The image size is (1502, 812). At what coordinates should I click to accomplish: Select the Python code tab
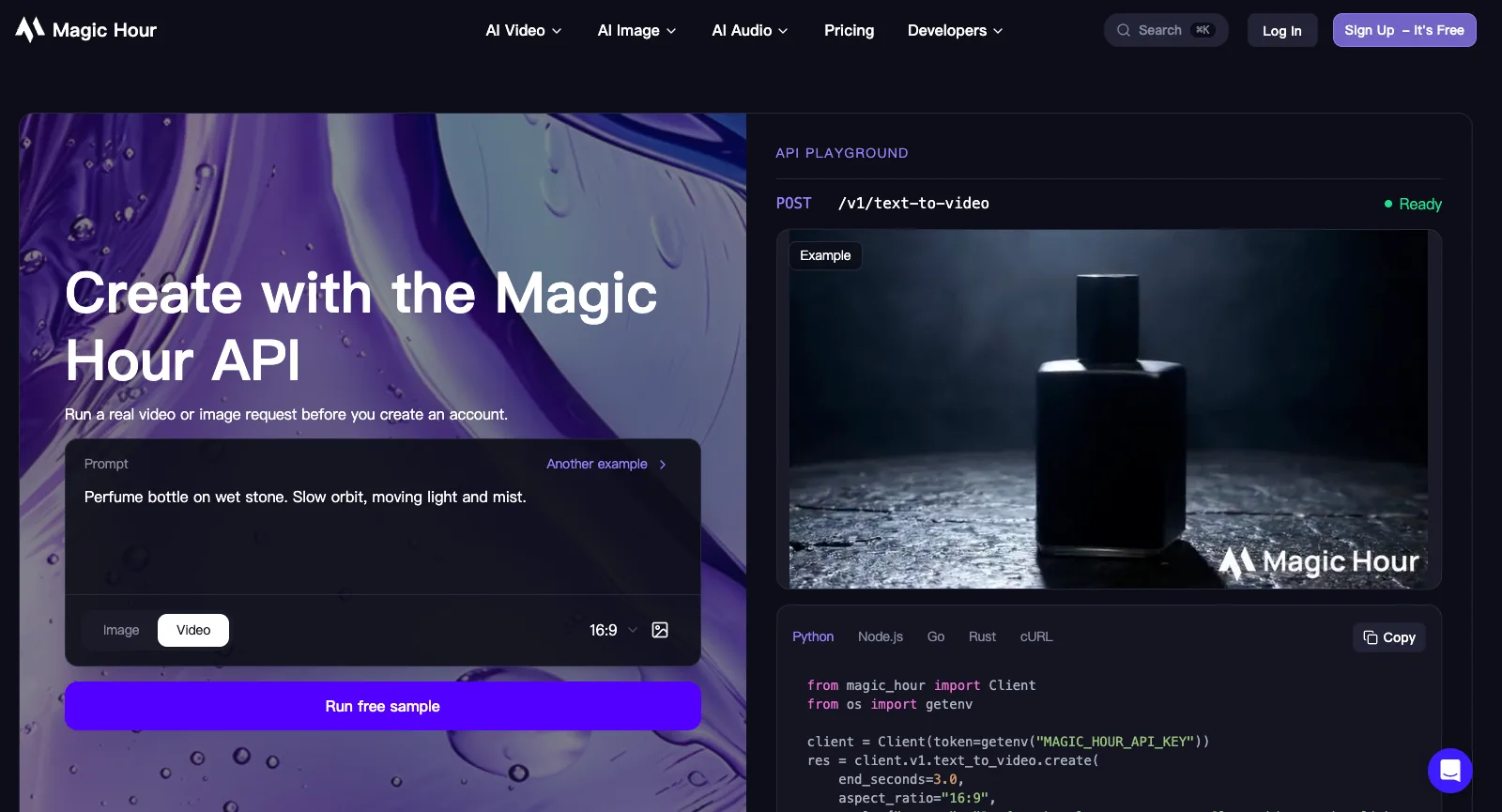(x=813, y=636)
